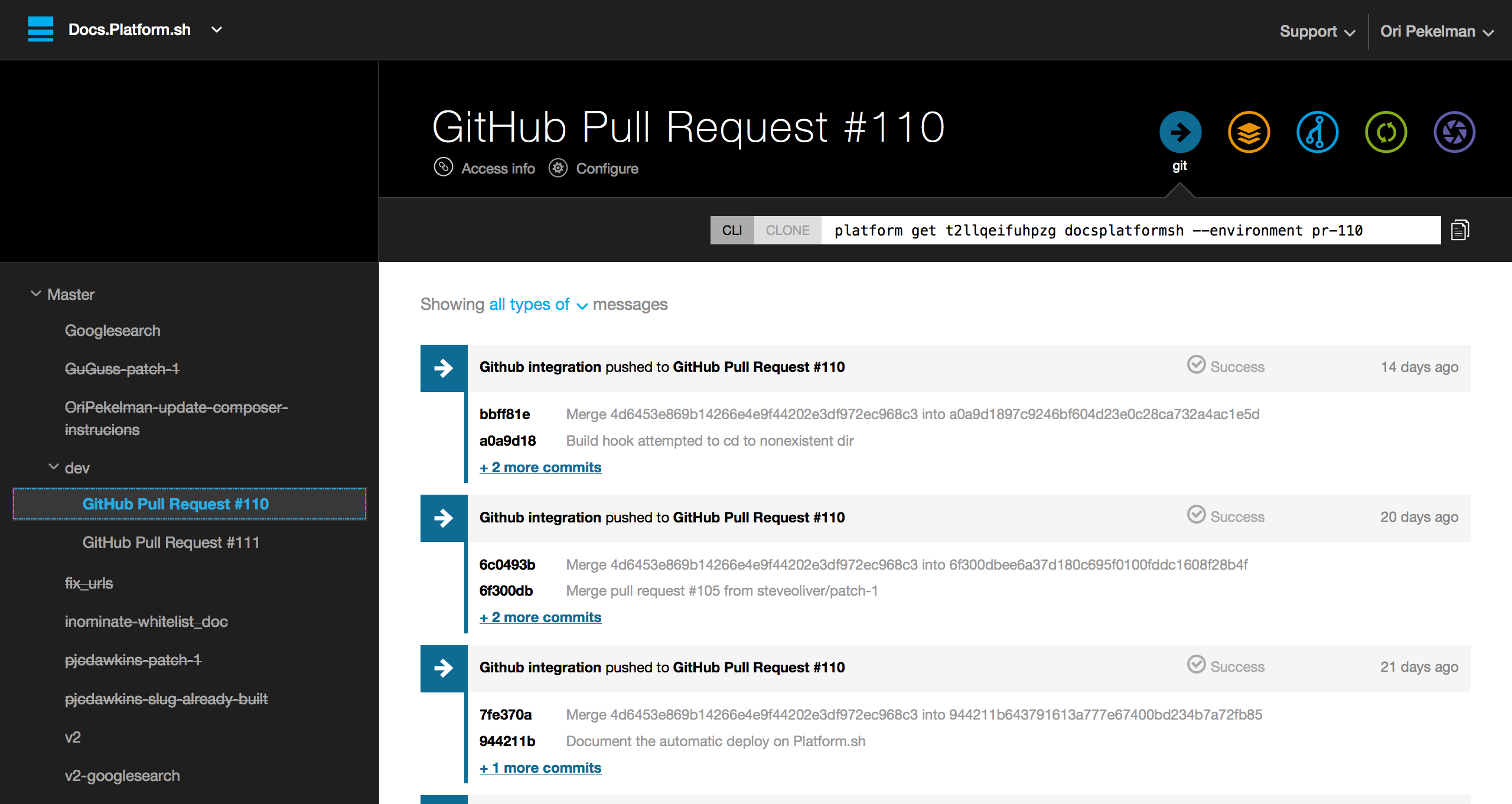Select GitHub Pull Request #111 environment
The image size is (1512, 804).
point(171,542)
